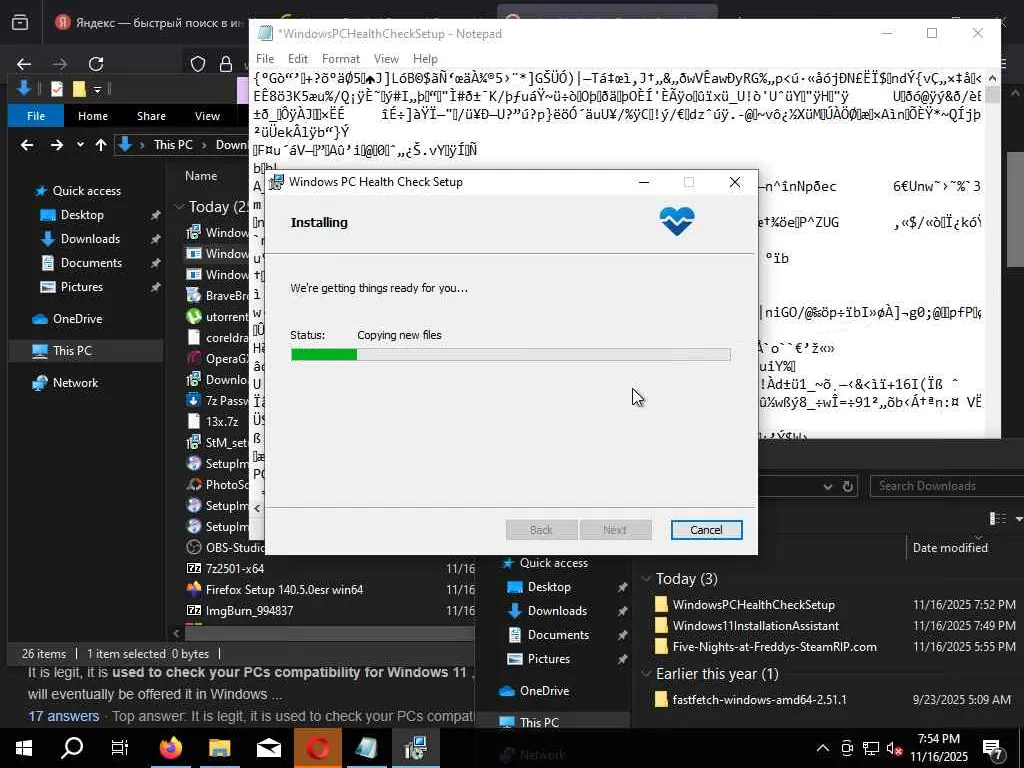Open taskbar Search
1024x768 pixels.
coord(72,748)
